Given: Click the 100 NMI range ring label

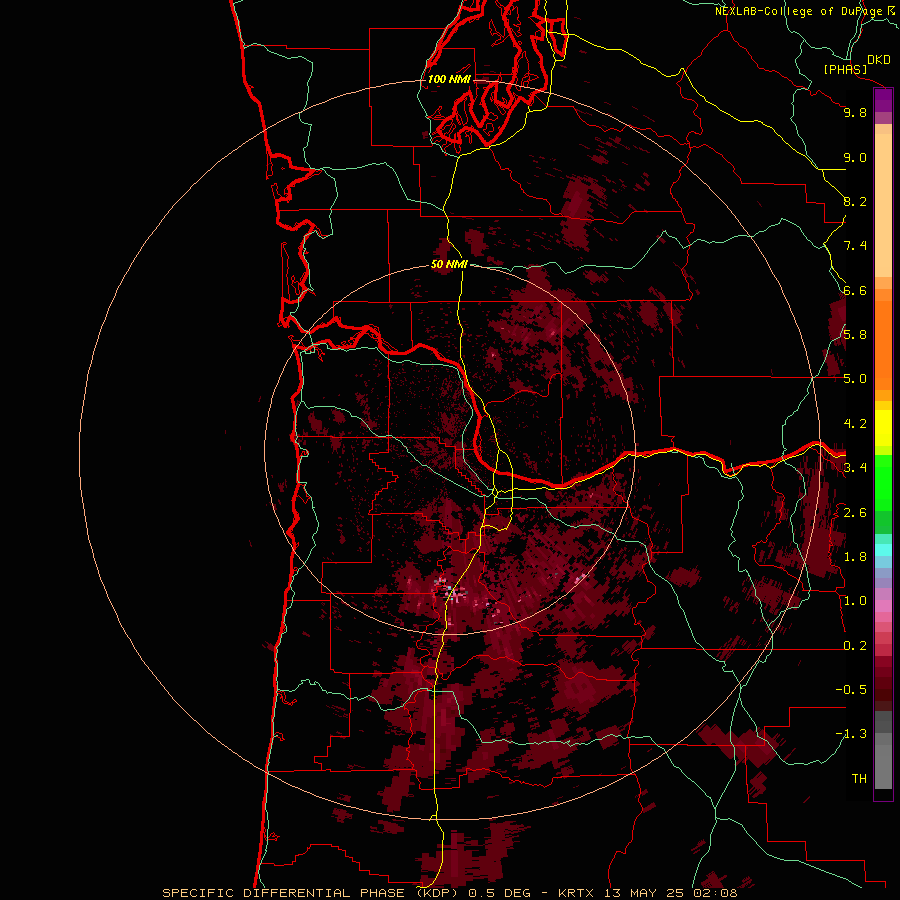Looking at the screenshot, I should tap(449, 79).
